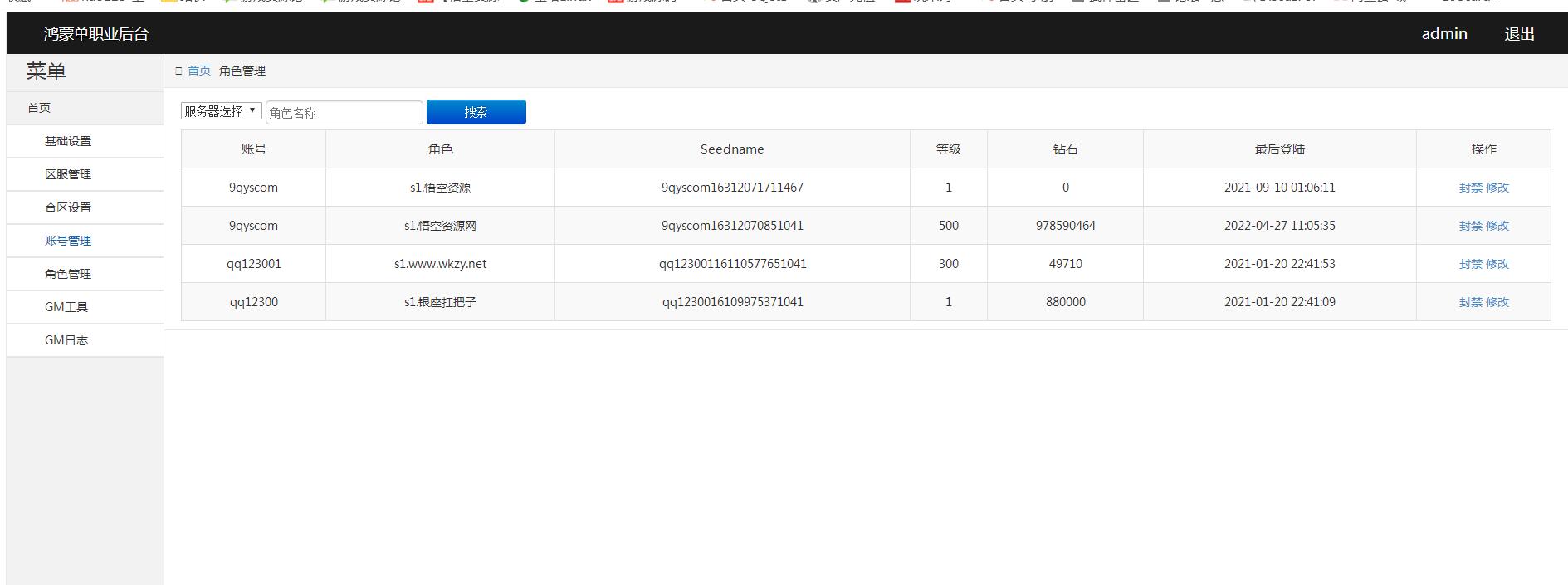Click 封禁 for role s1.悟空资源
The image size is (1568, 585).
coord(1470,188)
